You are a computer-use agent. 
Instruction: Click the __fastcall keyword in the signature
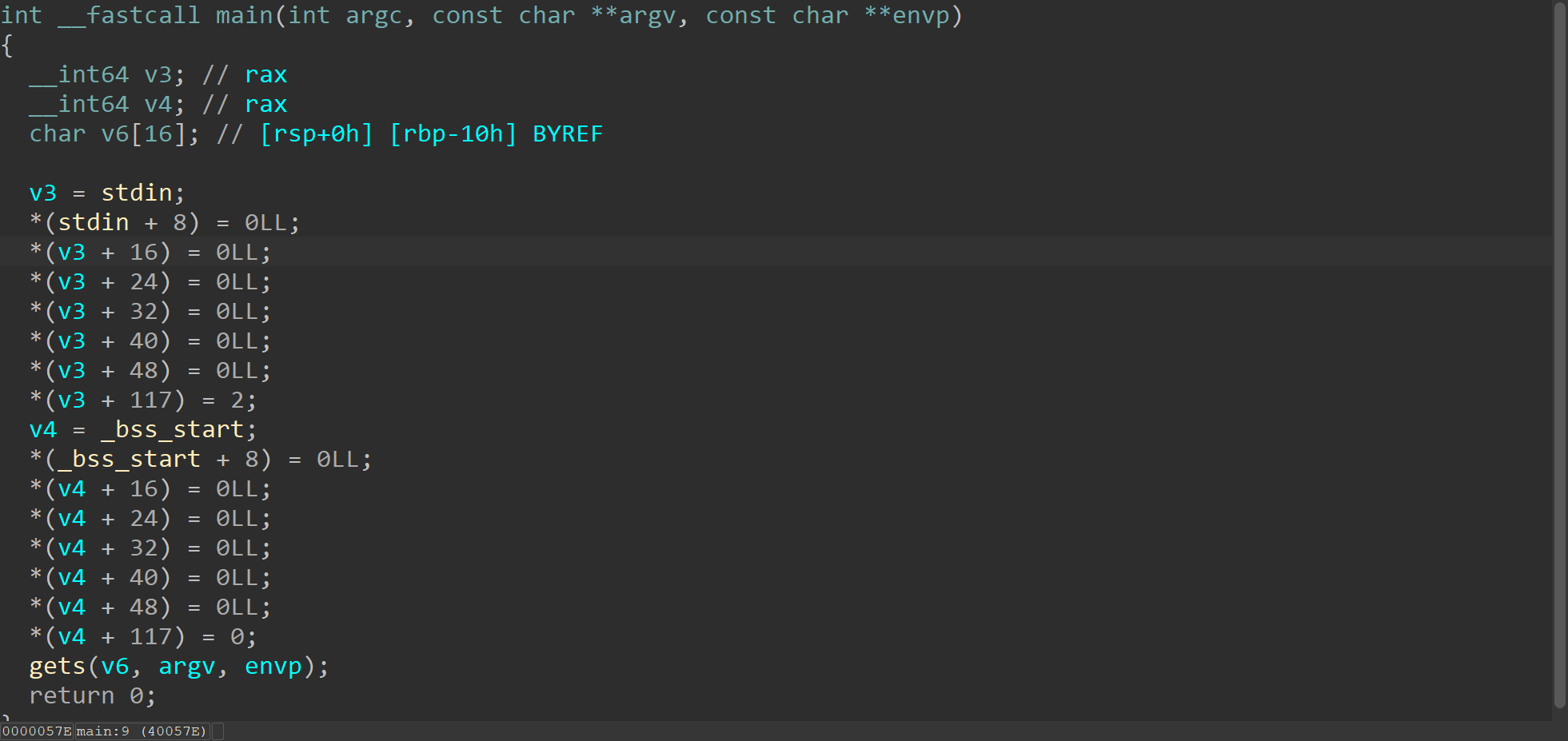(129, 16)
